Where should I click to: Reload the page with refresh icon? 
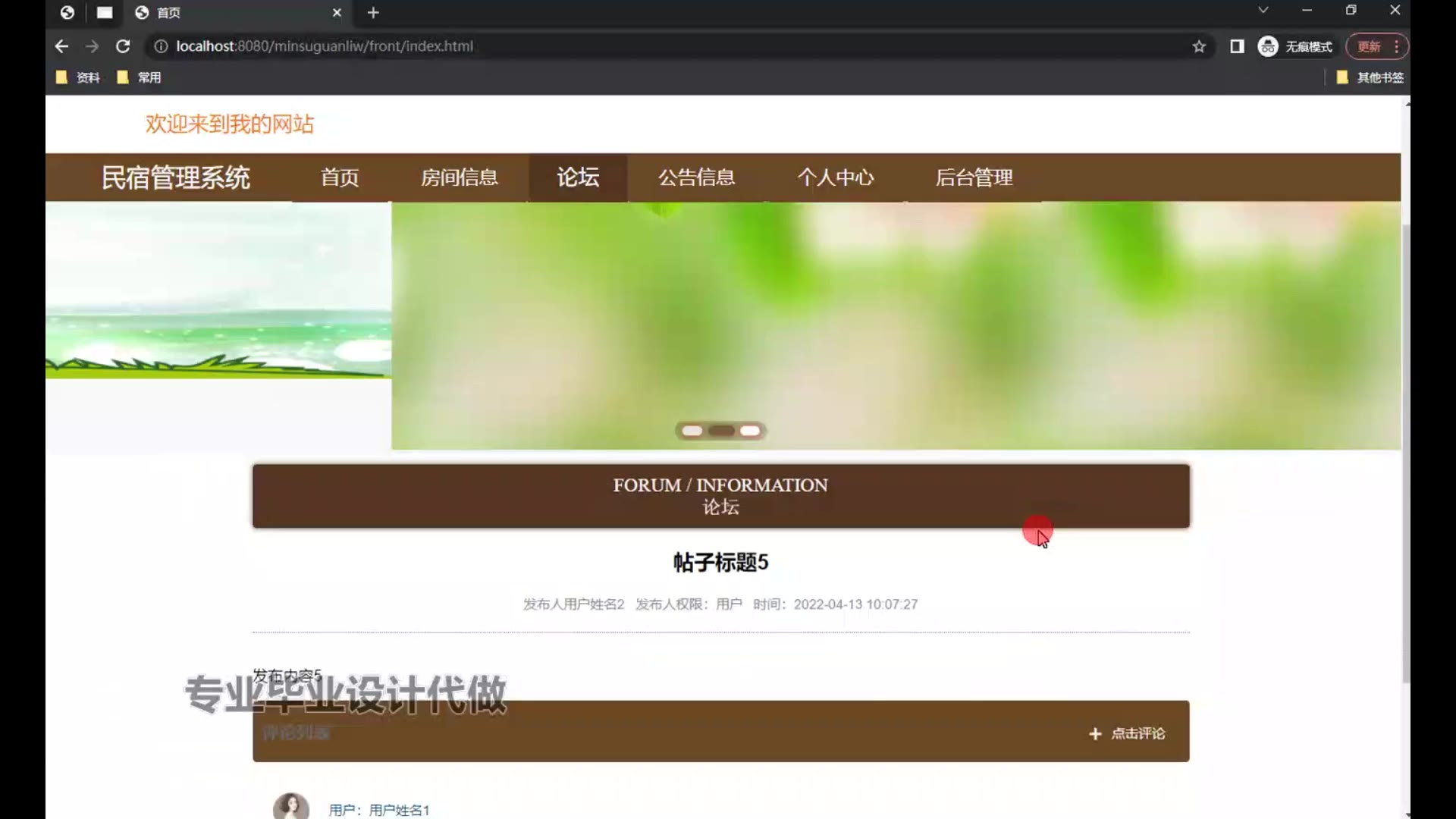(x=123, y=46)
